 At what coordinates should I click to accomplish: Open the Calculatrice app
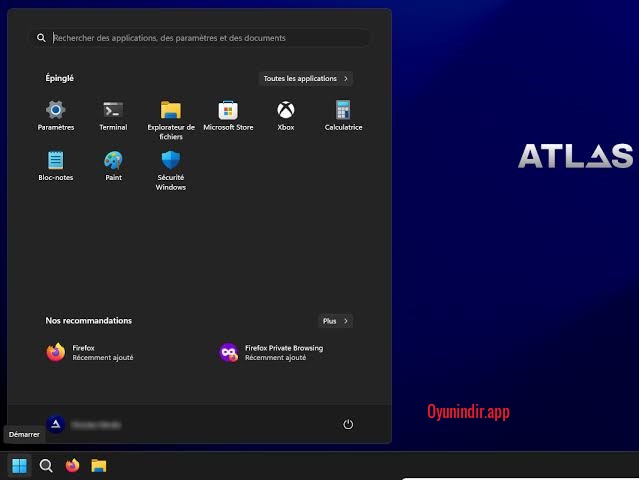pyautogui.click(x=343, y=115)
